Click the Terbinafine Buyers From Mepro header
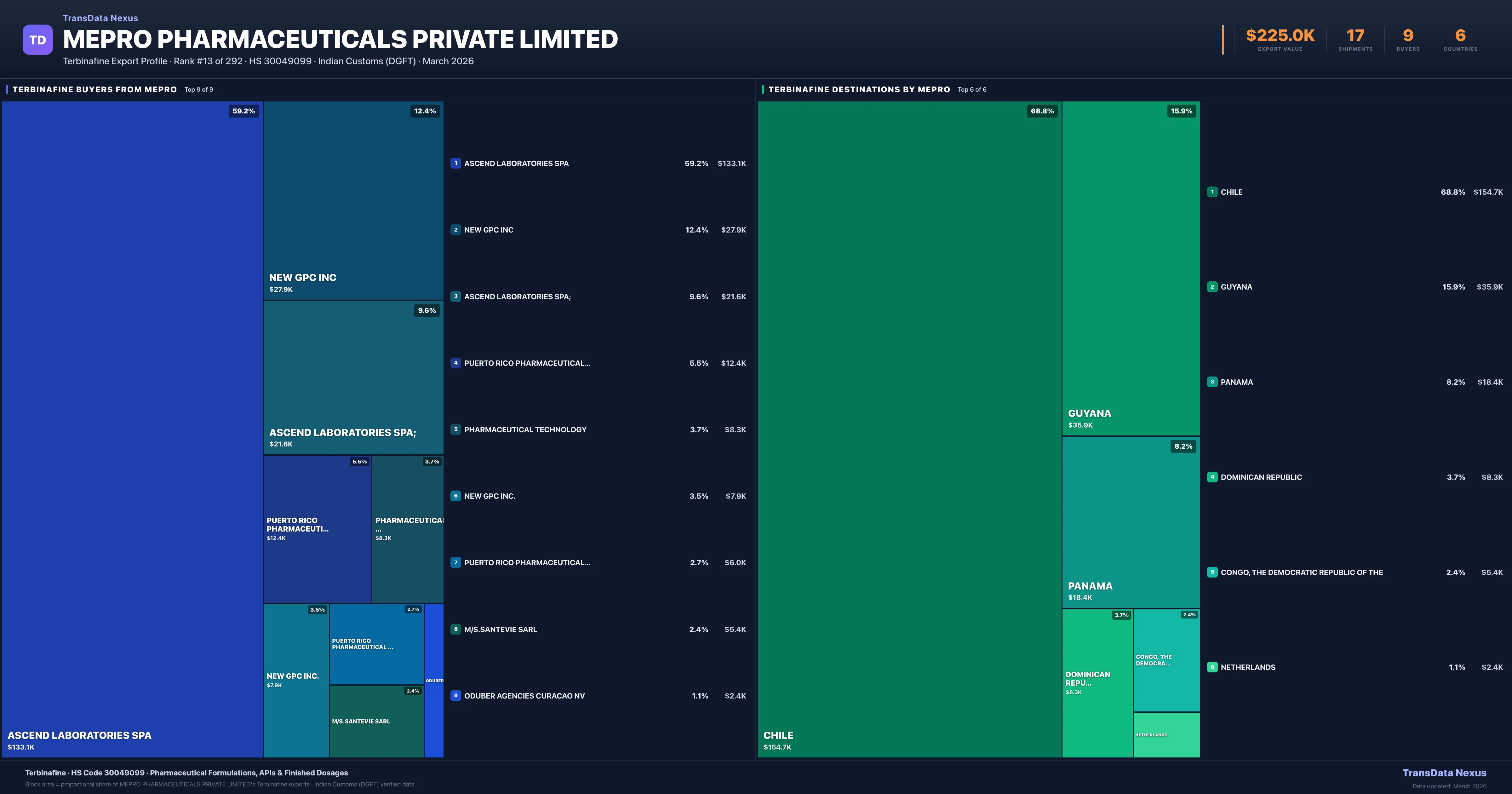 [x=94, y=89]
